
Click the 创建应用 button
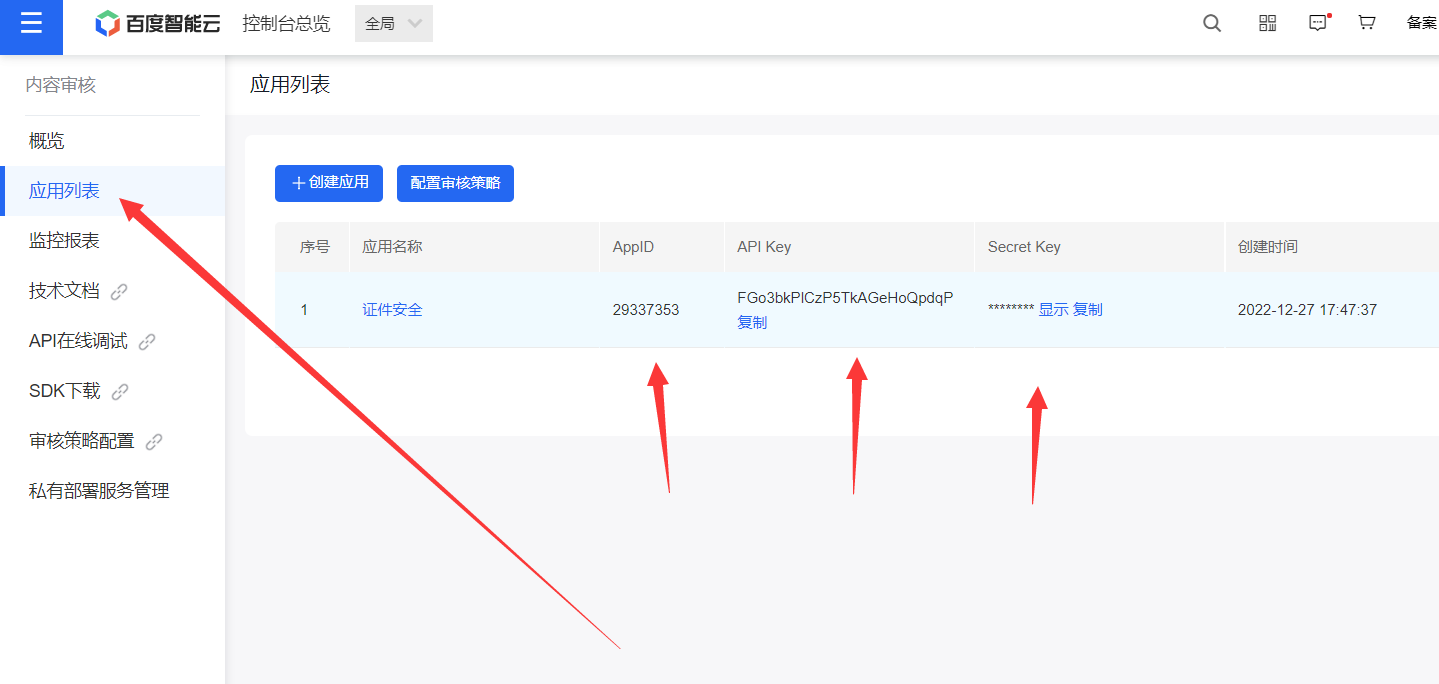point(329,183)
